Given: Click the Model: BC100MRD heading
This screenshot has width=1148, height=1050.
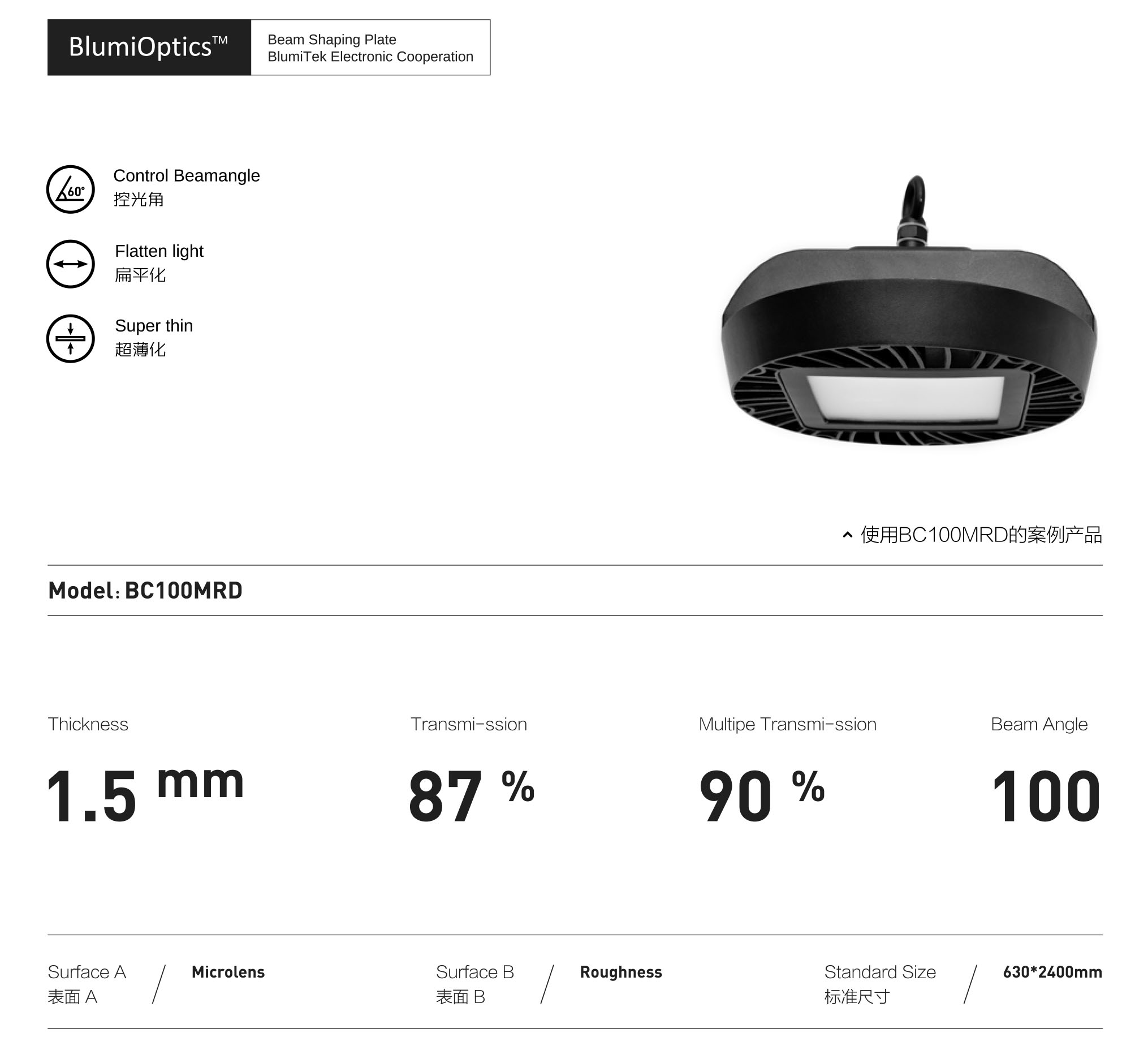Looking at the screenshot, I should [145, 591].
